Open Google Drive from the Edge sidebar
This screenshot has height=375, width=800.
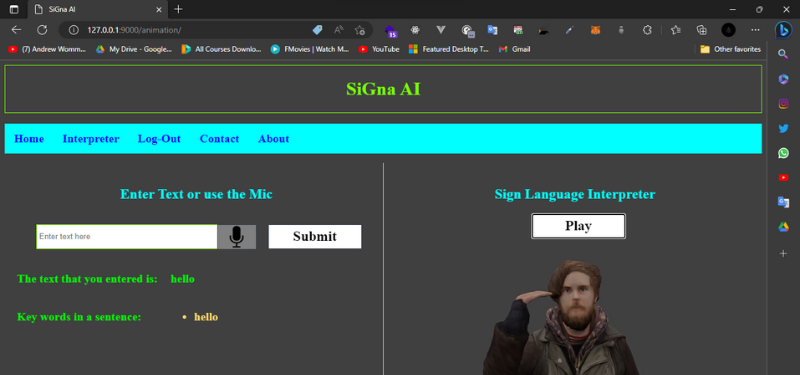[x=783, y=227]
